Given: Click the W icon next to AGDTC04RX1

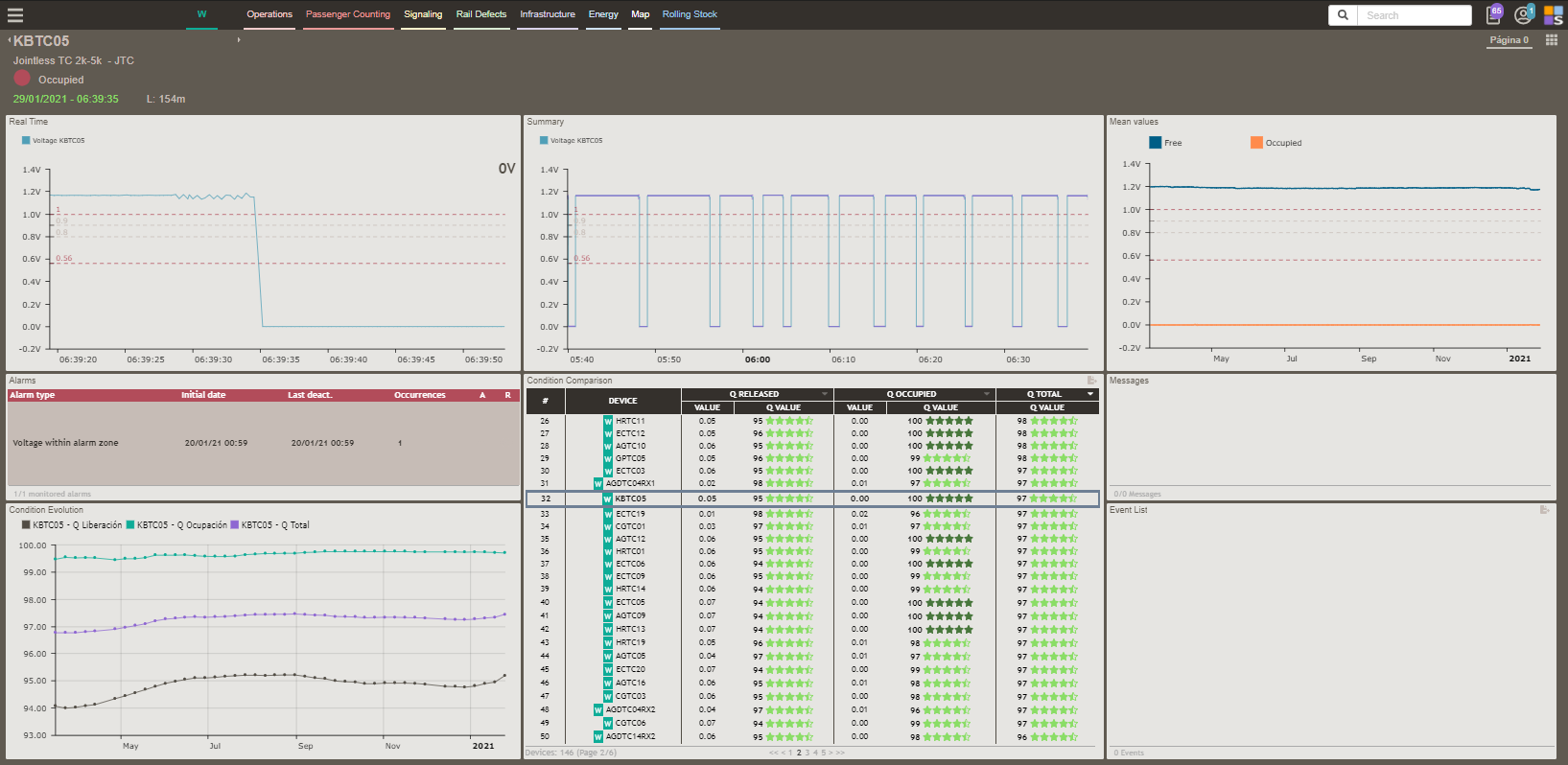Looking at the screenshot, I should [598, 483].
